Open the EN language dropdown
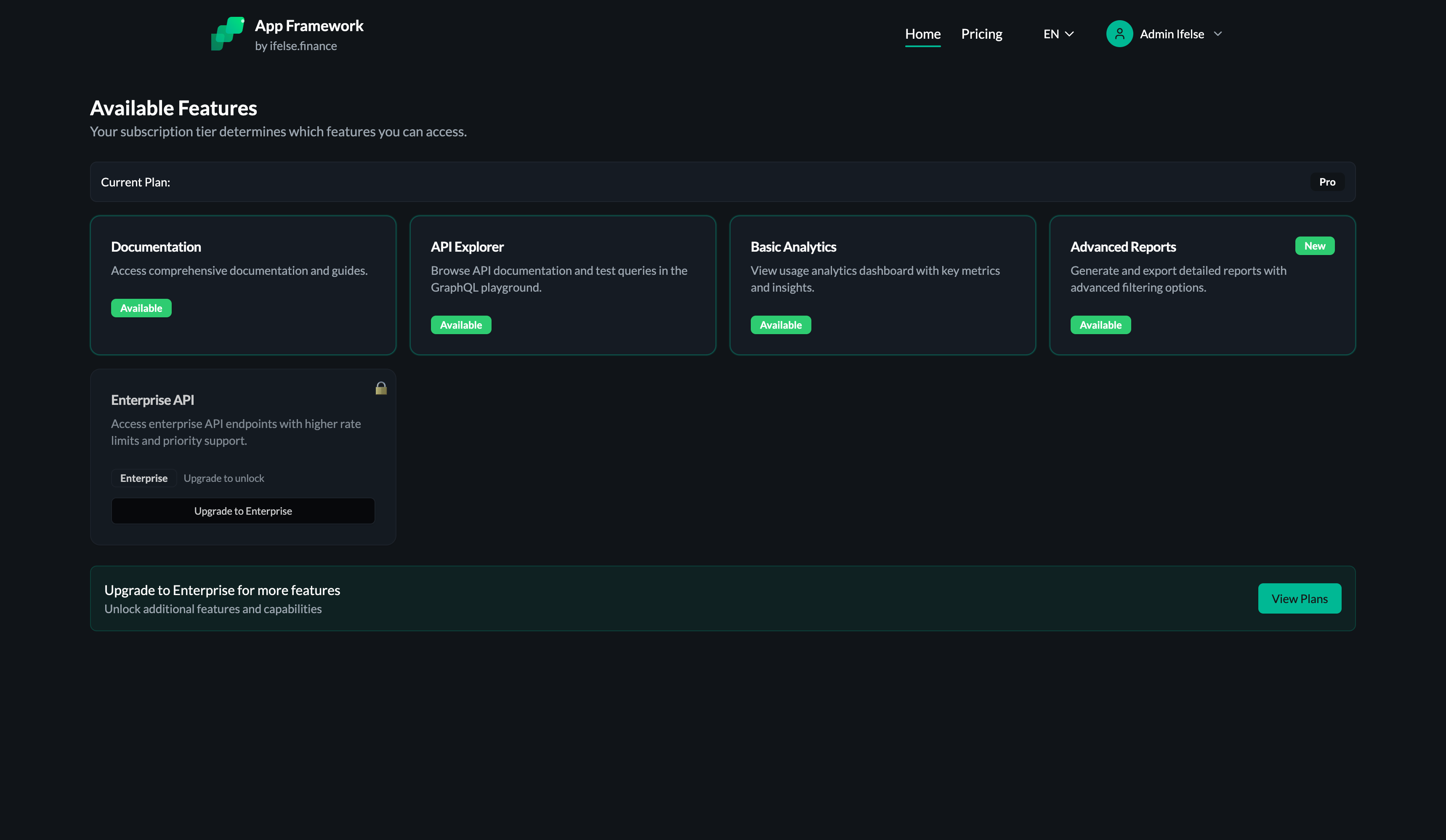Viewport: 1446px width, 840px height. (1058, 34)
